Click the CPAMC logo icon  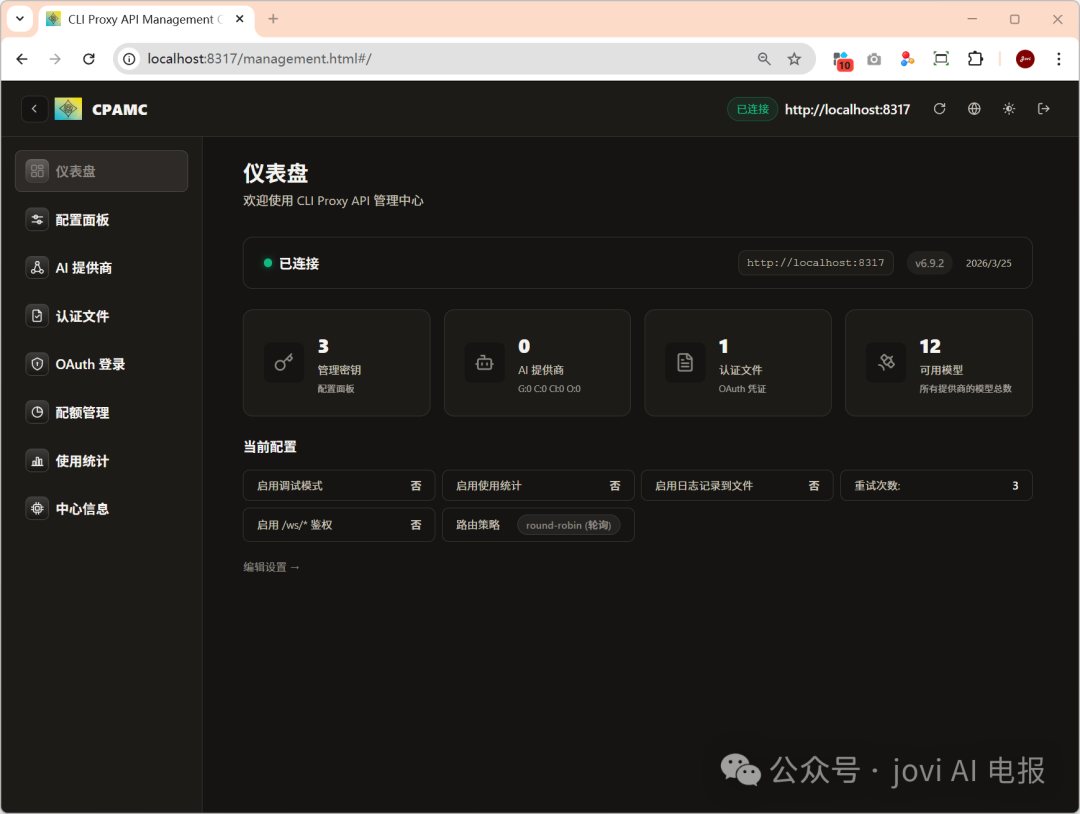68,109
